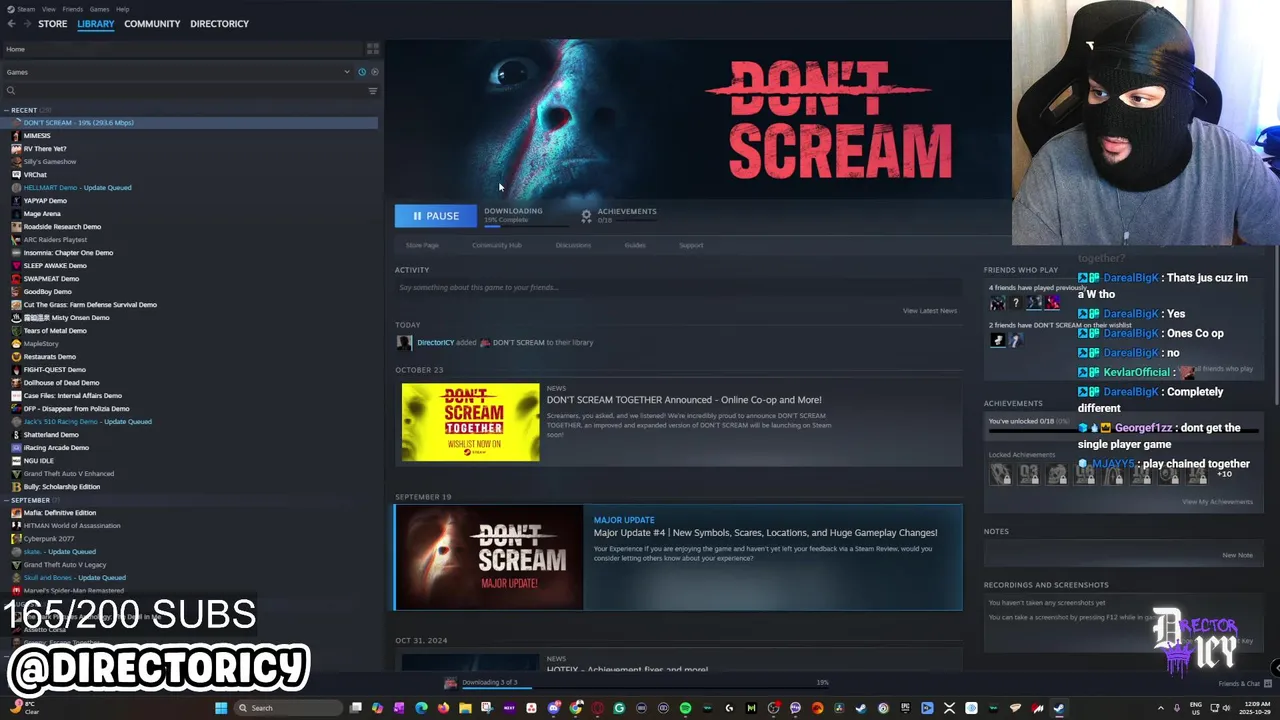Show the +10 more locked achievements

(x=1223, y=474)
